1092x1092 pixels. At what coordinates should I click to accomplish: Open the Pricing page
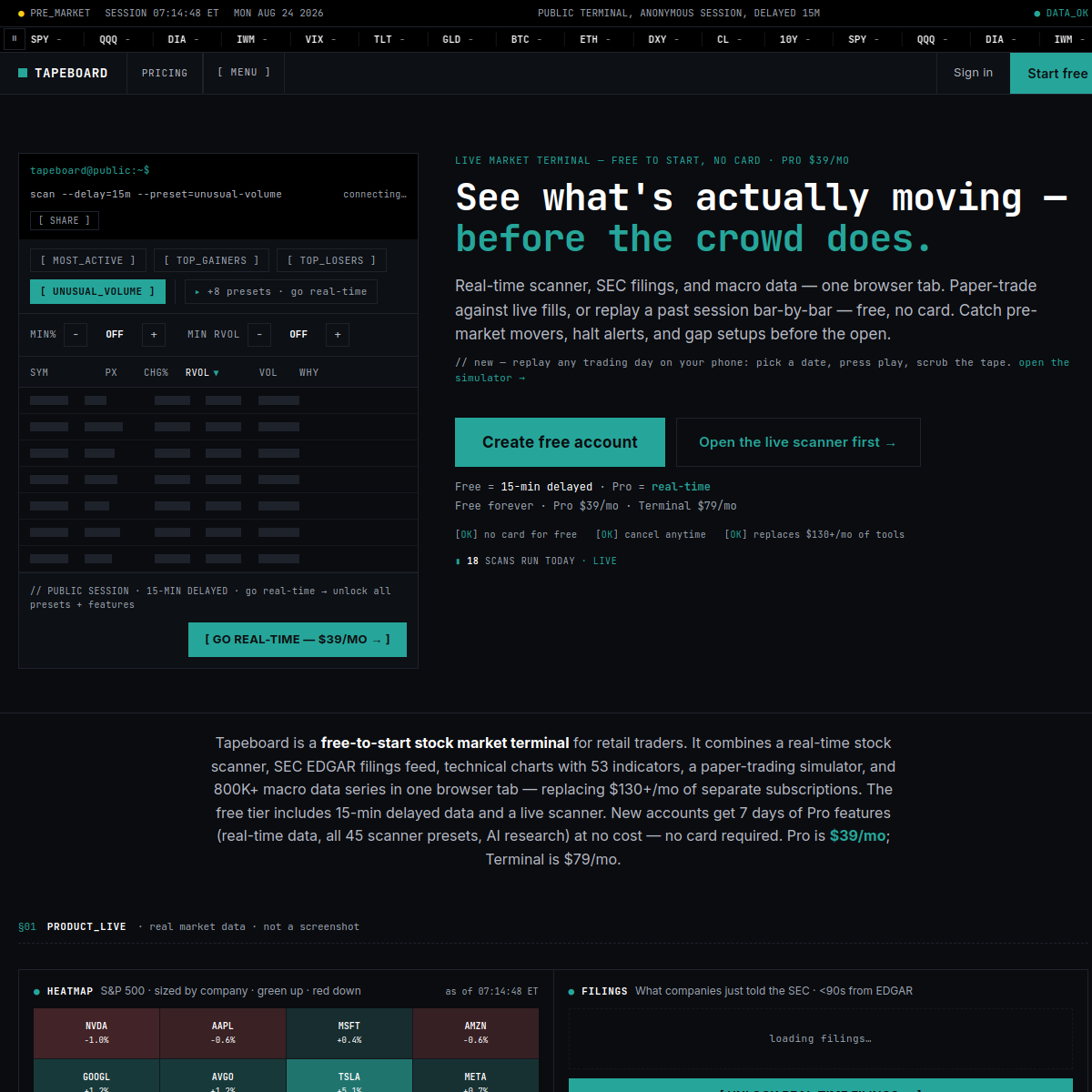[165, 73]
